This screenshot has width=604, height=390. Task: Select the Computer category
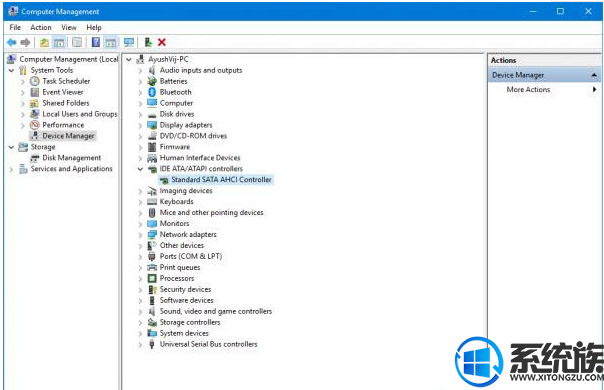(176, 103)
